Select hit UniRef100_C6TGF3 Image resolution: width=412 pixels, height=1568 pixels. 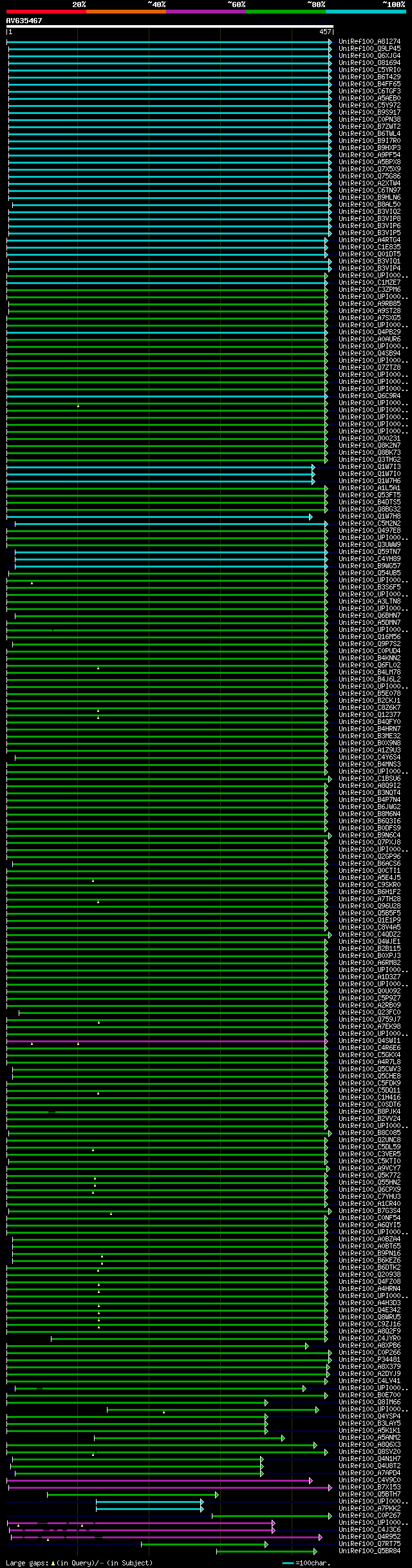(x=370, y=91)
